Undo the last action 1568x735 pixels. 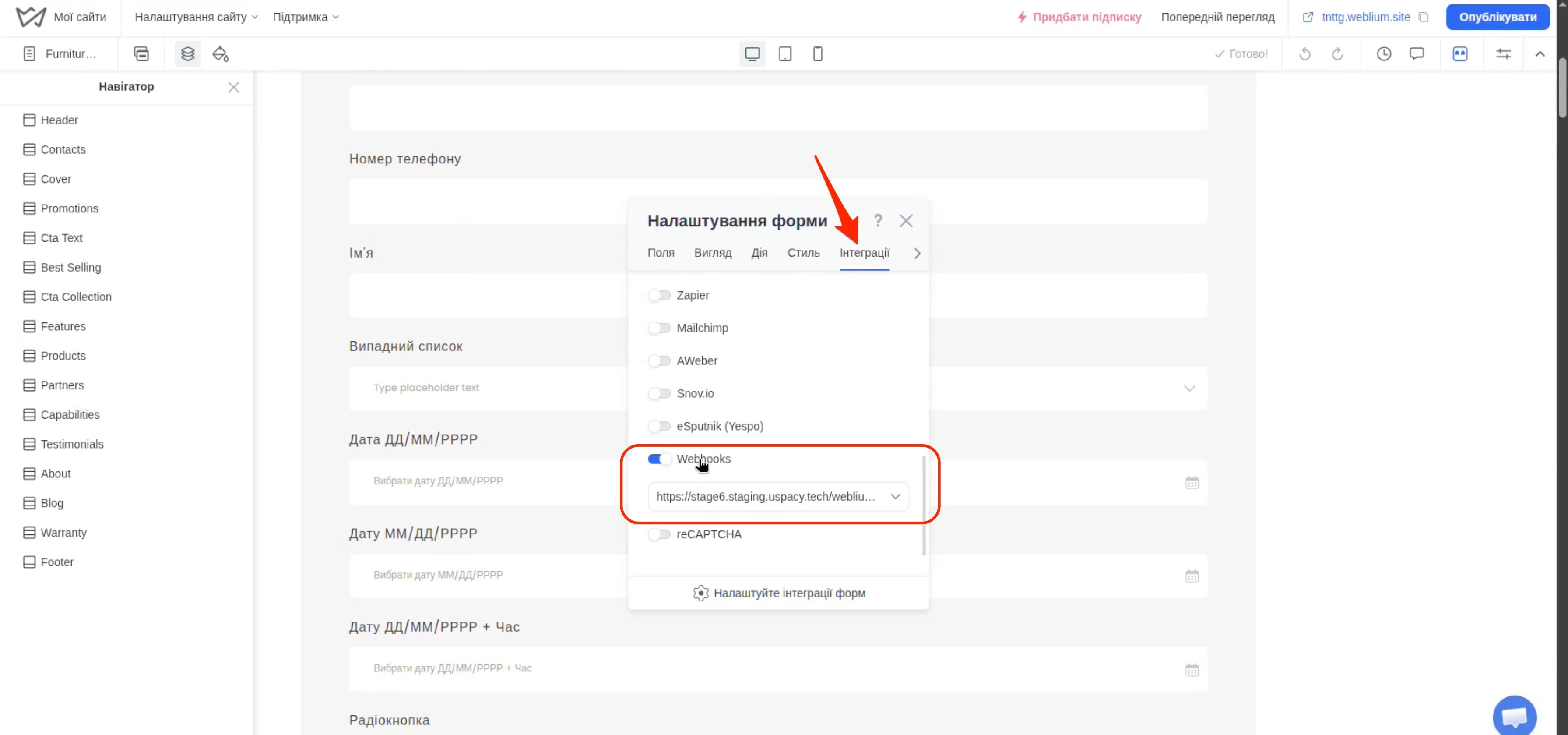[x=1304, y=53]
